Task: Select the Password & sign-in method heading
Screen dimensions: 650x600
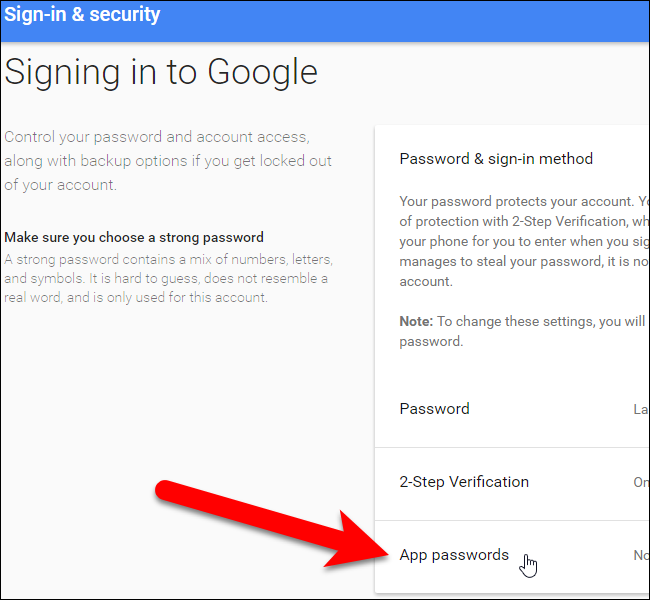Action: (x=496, y=158)
